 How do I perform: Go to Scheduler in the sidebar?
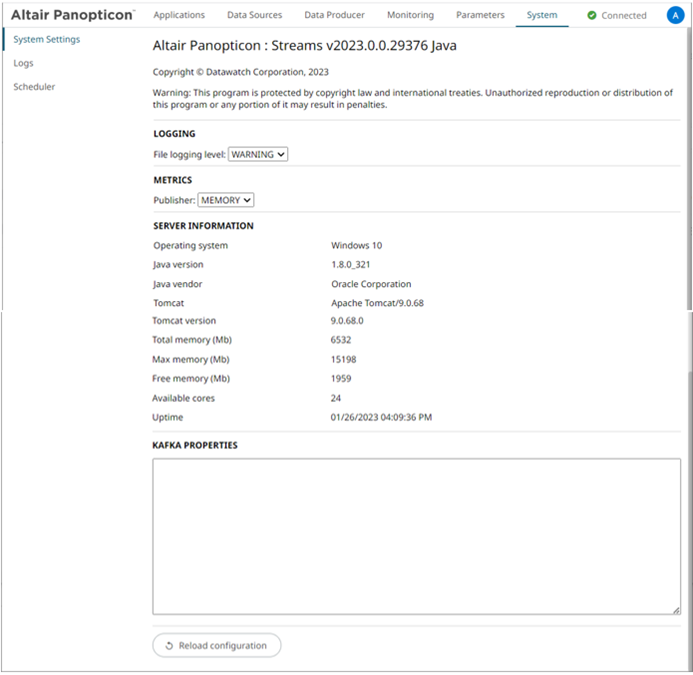pos(34,87)
